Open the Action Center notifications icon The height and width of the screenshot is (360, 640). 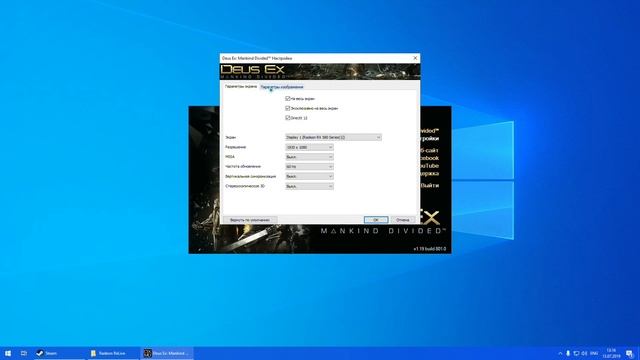point(630,353)
